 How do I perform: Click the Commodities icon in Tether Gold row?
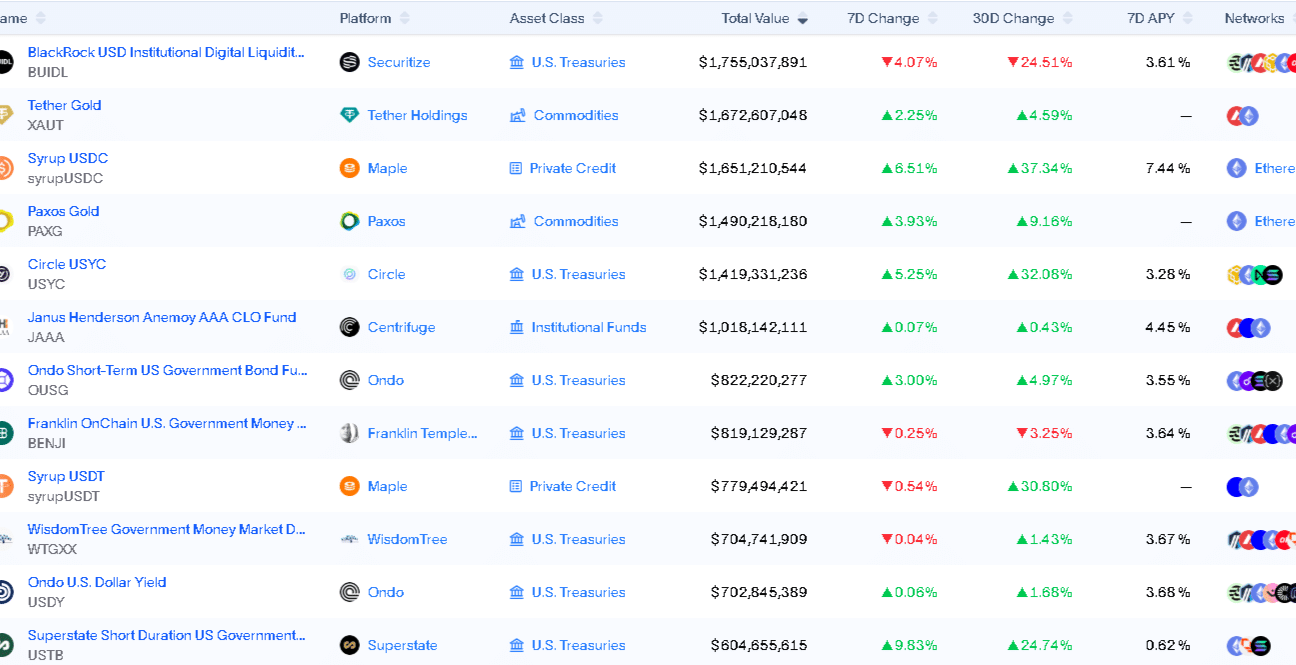tap(517, 115)
